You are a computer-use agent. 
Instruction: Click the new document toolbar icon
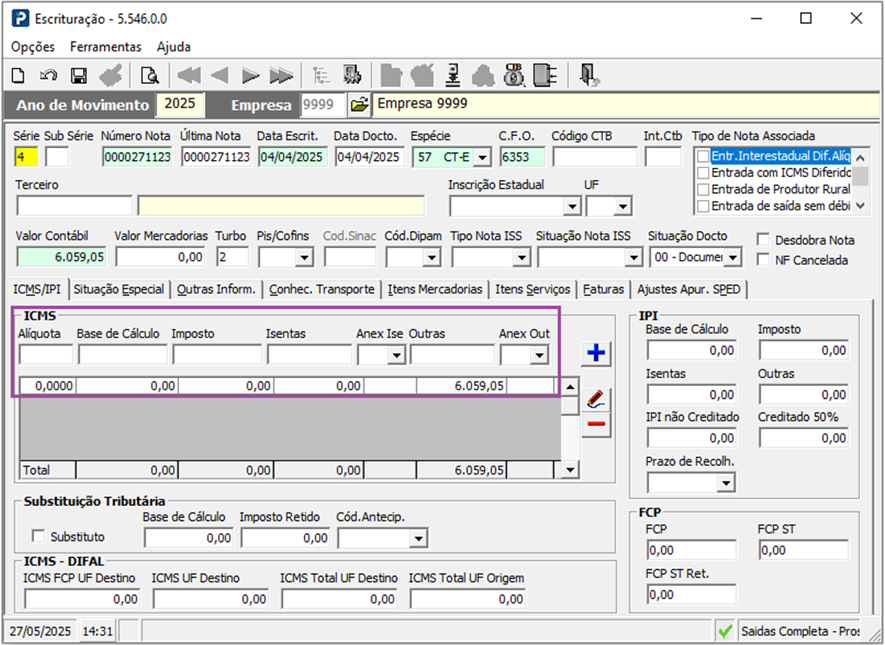pos(18,75)
